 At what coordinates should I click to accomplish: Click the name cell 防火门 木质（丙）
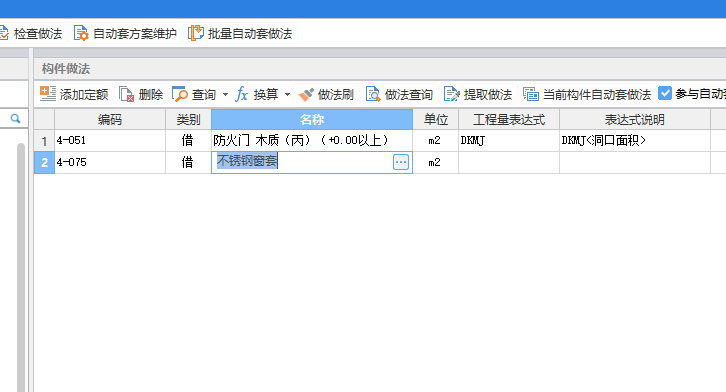coord(312,140)
